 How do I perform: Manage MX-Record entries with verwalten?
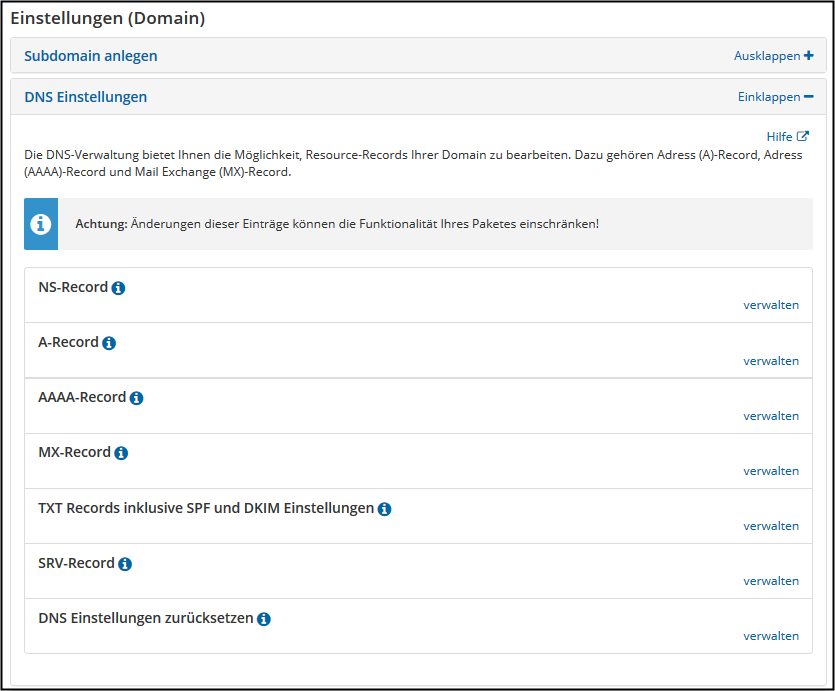click(x=771, y=471)
